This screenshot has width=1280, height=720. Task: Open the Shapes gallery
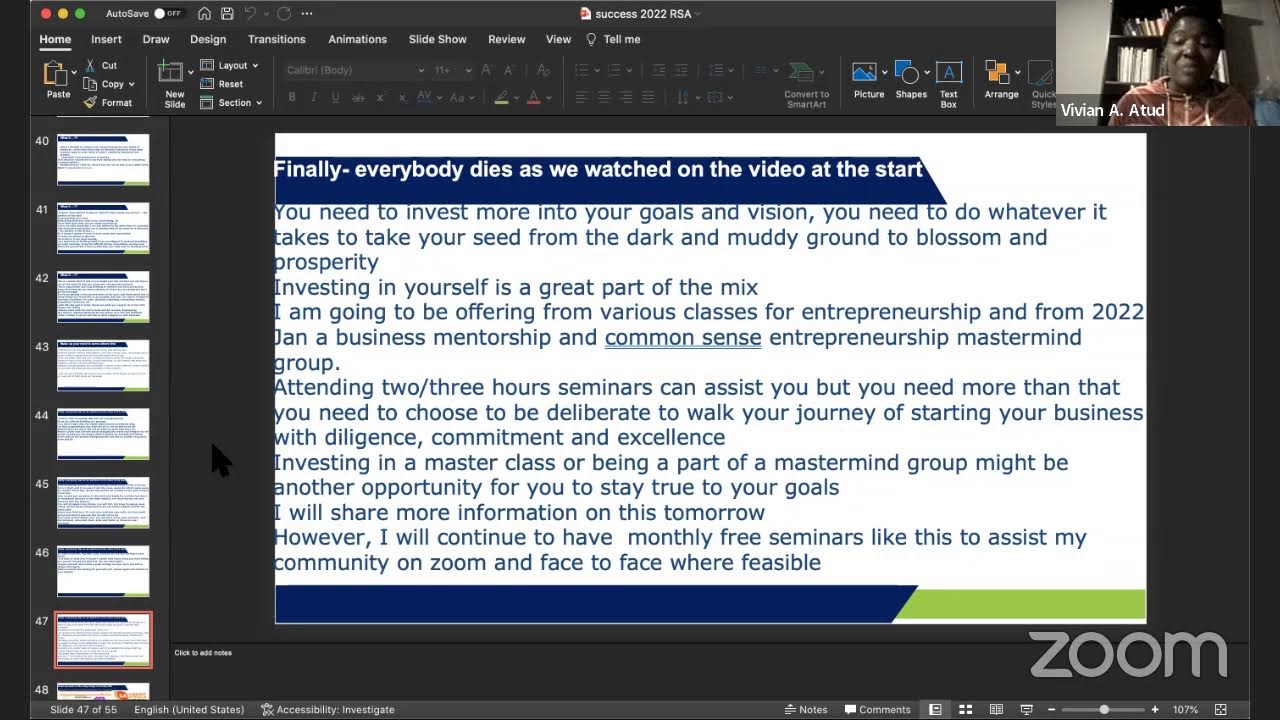click(x=910, y=74)
